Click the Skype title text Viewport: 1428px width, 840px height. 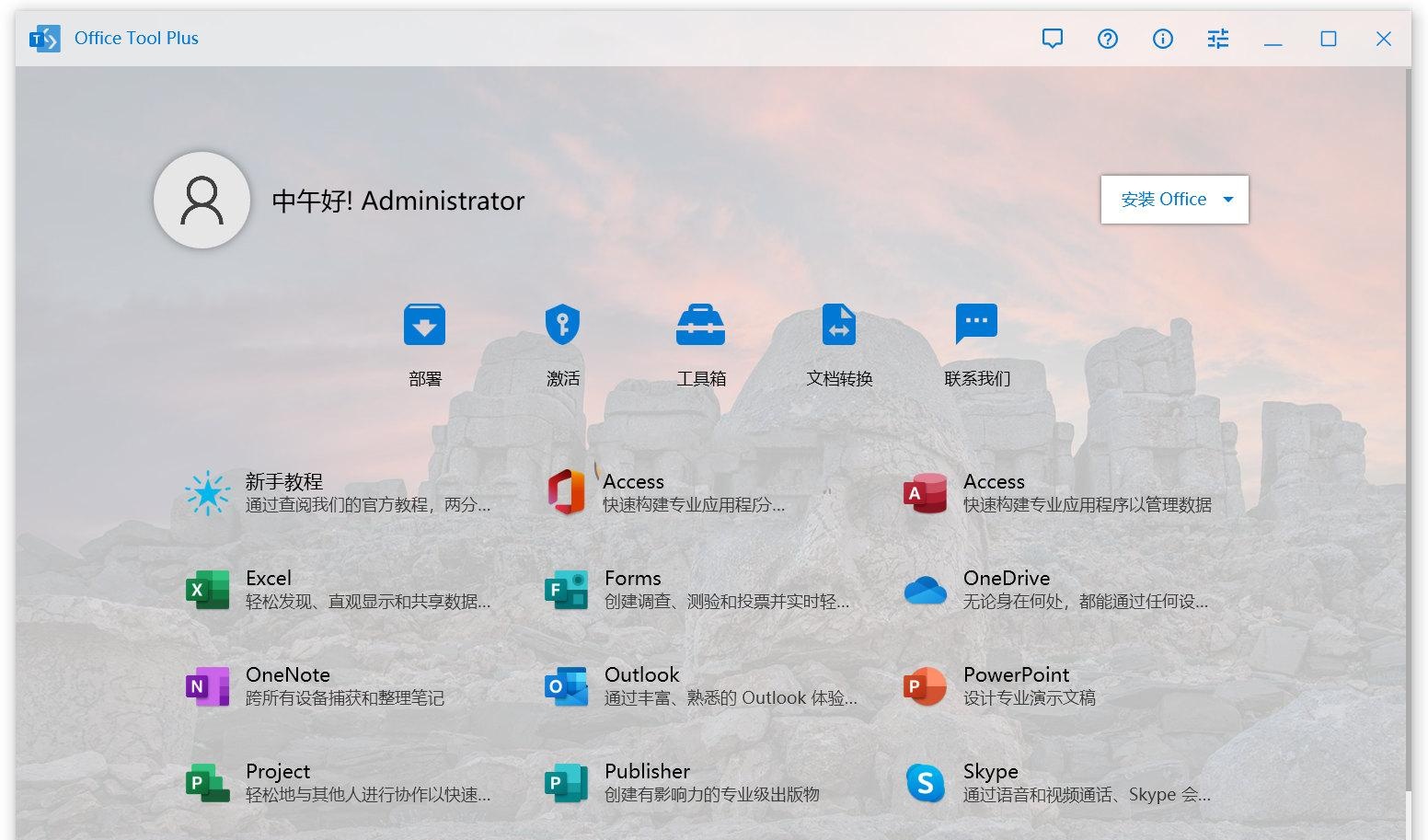[991, 772]
